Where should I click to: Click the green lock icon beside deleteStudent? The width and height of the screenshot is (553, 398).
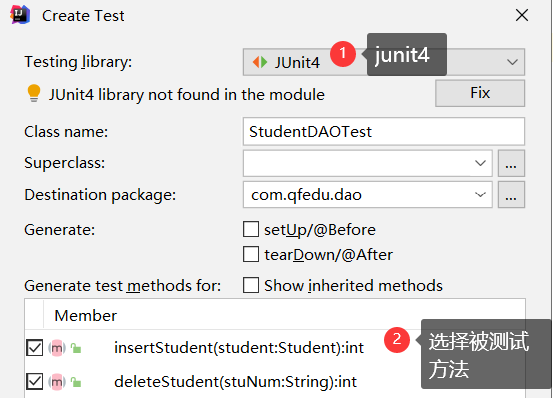[x=75, y=382]
